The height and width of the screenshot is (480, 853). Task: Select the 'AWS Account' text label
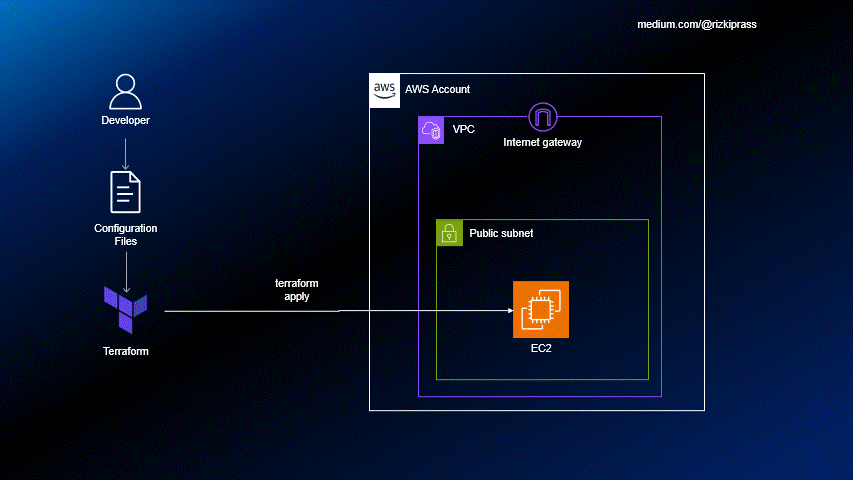point(437,90)
